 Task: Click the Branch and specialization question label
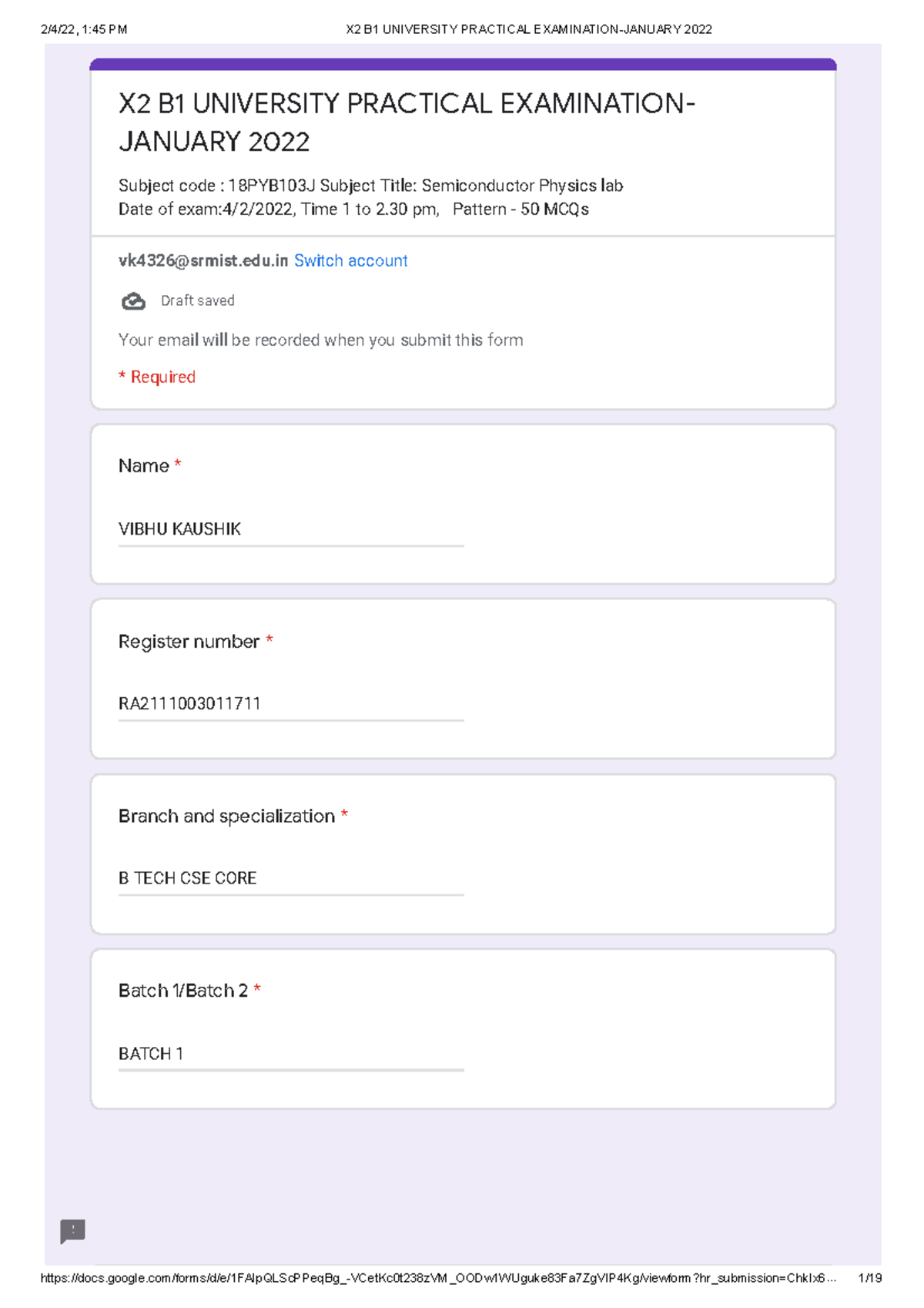pyautogui.click(x=226, y=816)
